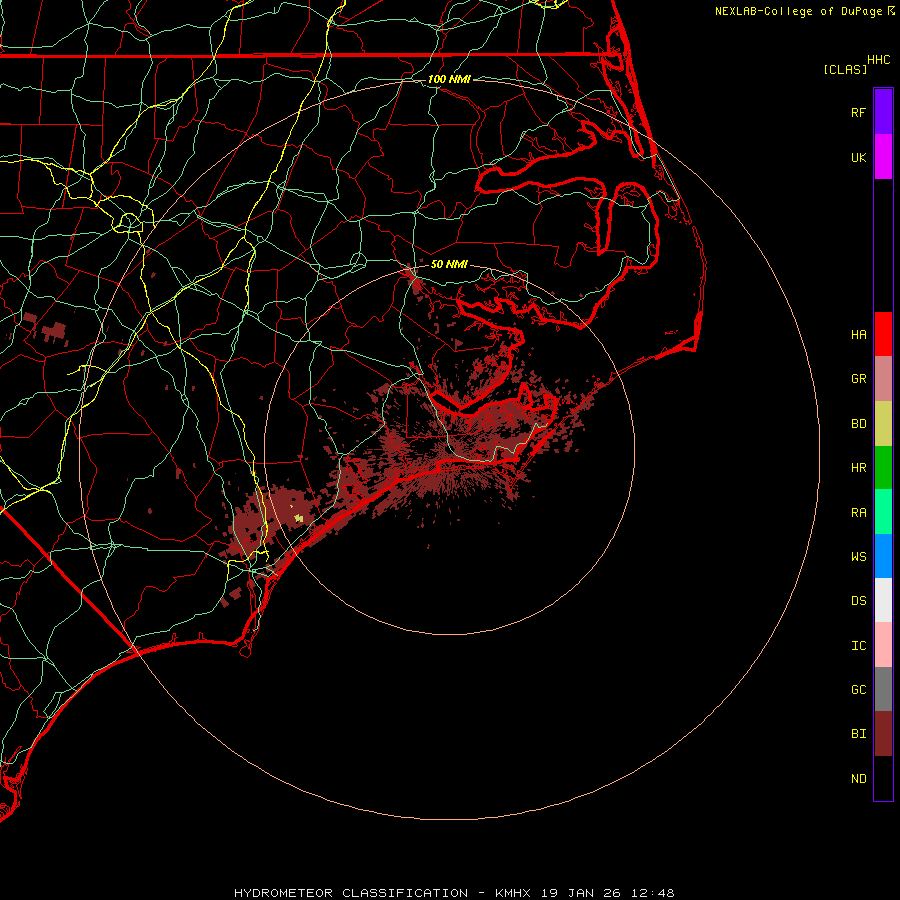The width and height of the screenshot is (900, 900).
Task: Click the HR green legend swatch
Action: coord(883,467)
